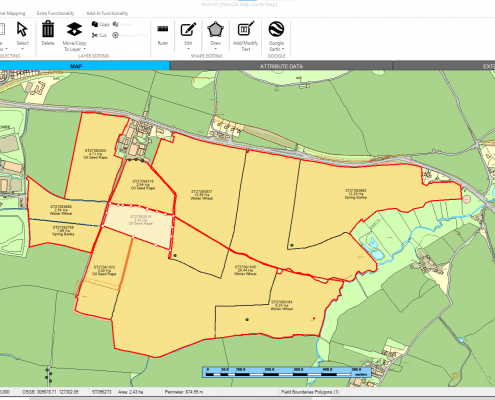The width and height of the screenshot is (495, 400).
Task: Click the Google Earth globe icon
Action: tap(276, 29)
